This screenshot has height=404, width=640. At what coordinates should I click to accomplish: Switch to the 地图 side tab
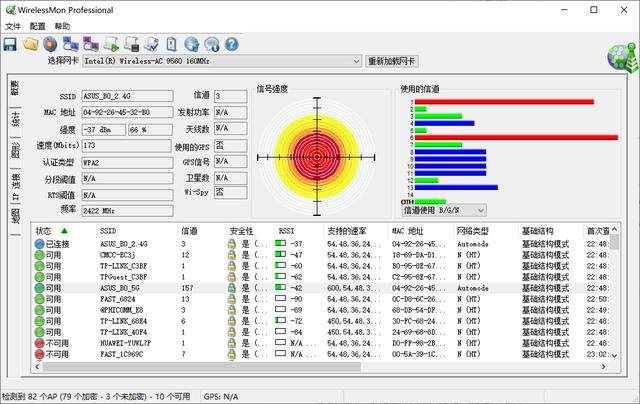tap(15, 213)
